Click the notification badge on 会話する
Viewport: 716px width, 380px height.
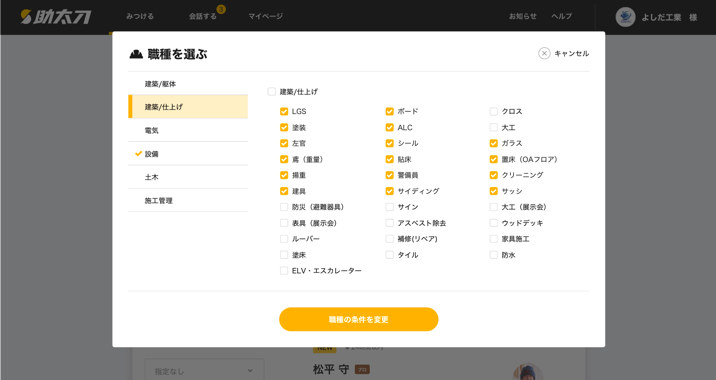click(221, 9)
